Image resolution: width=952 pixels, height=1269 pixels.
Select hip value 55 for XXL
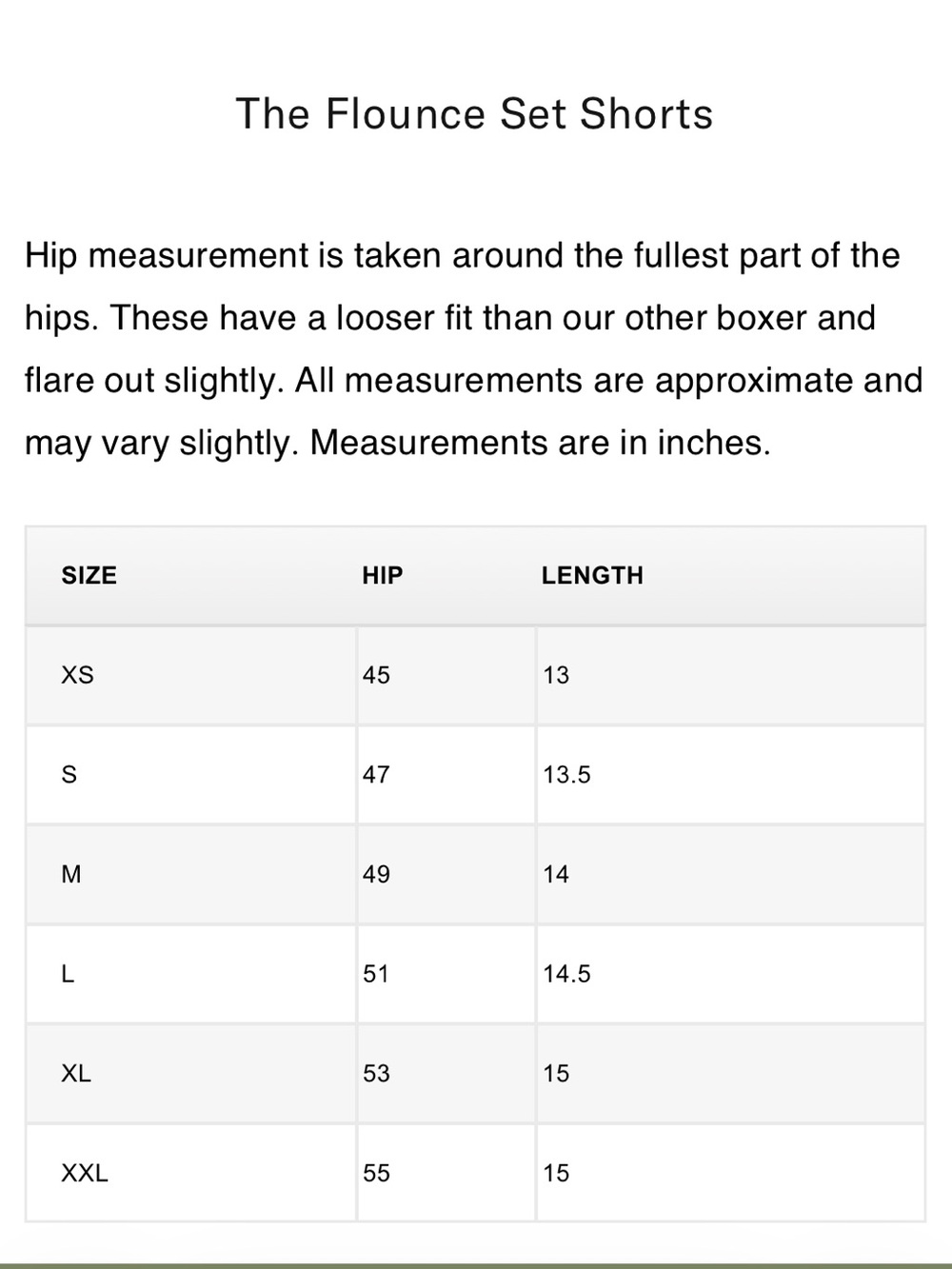pos(376,1173)
